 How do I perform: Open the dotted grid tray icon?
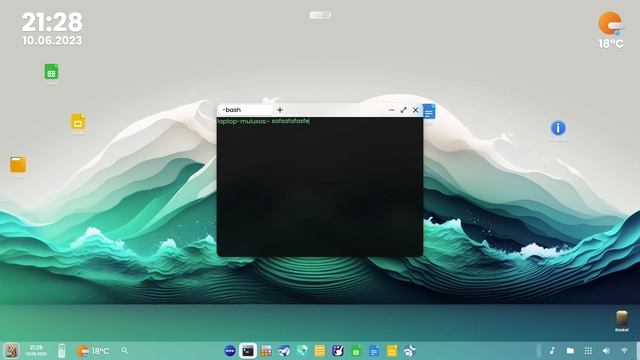pos(588,351)
